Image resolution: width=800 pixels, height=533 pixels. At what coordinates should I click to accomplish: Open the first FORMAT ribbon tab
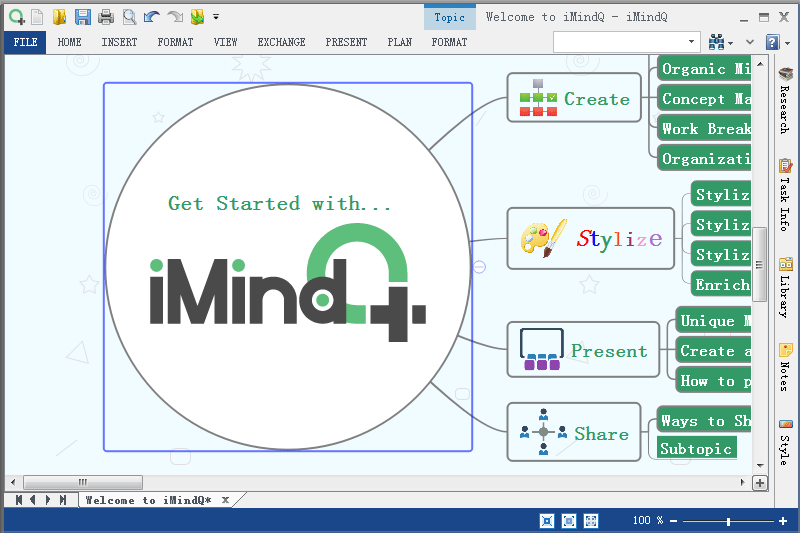[x=176, y=42]
